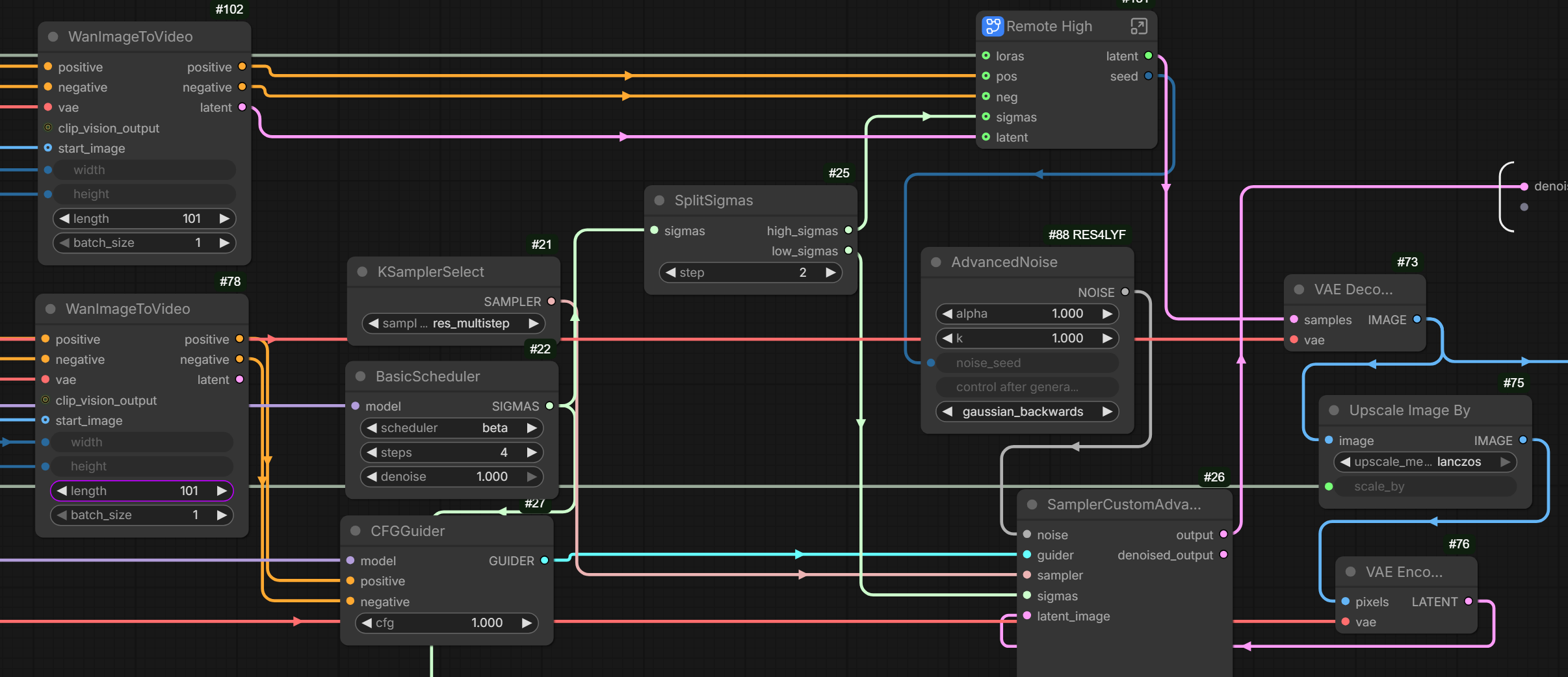Decrease length value in node #102
Screen dimensions: 1568x677
64,219
